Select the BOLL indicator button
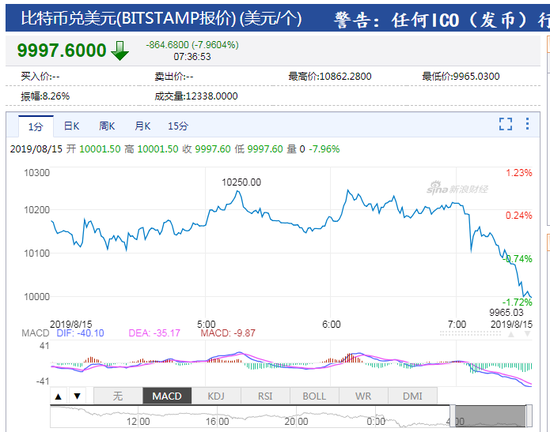The height and width of the screenshot is (432, 550). (314, 396)
